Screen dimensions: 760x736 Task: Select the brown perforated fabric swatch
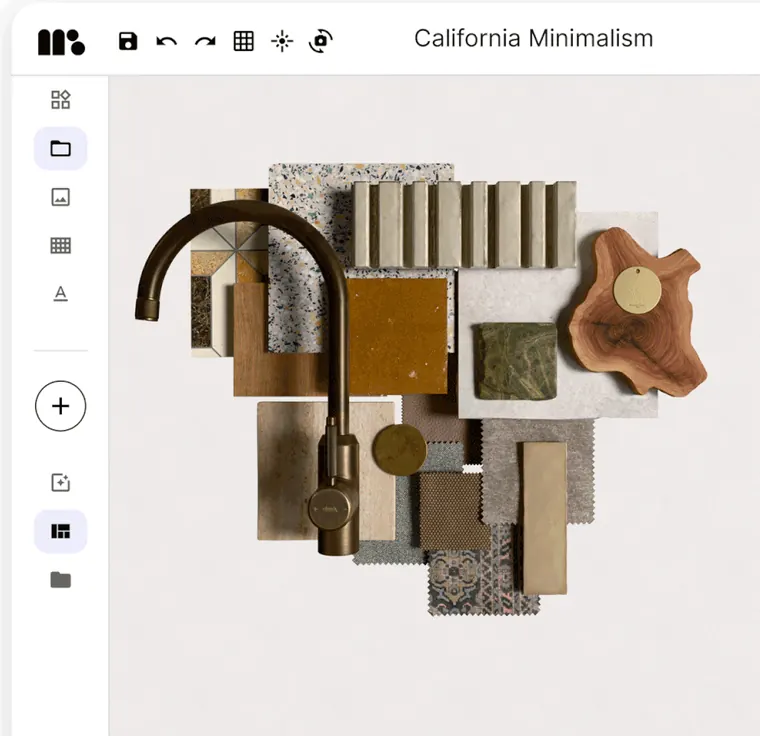point(455,511)
